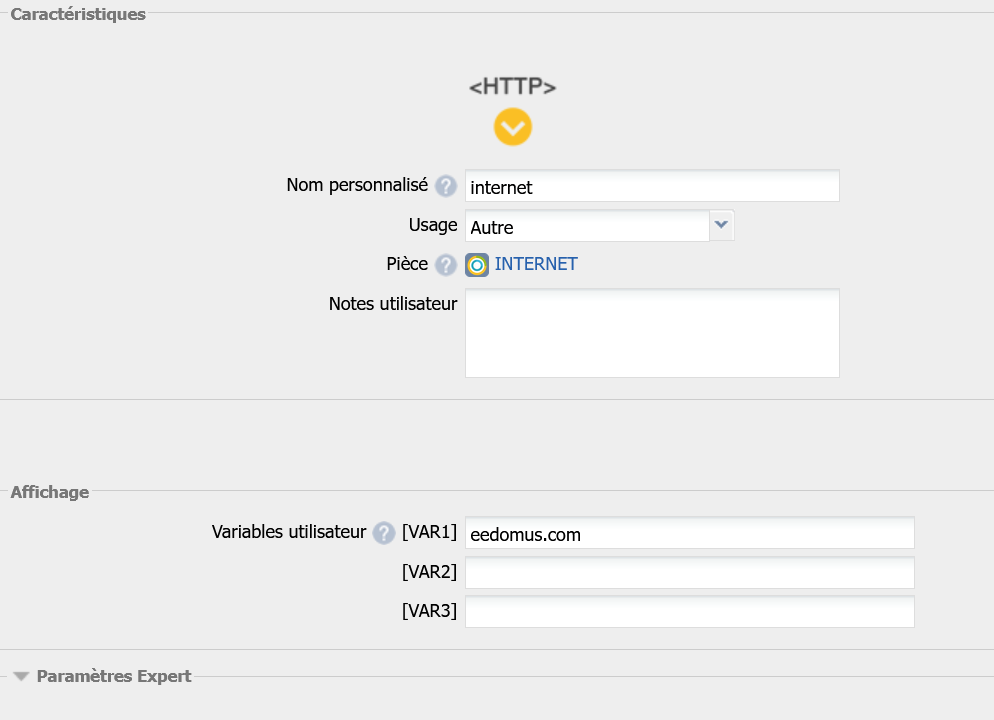Click the Caractéristiques section heading
Viewport: 994px width, 720px height.
(x=78, y=14)
